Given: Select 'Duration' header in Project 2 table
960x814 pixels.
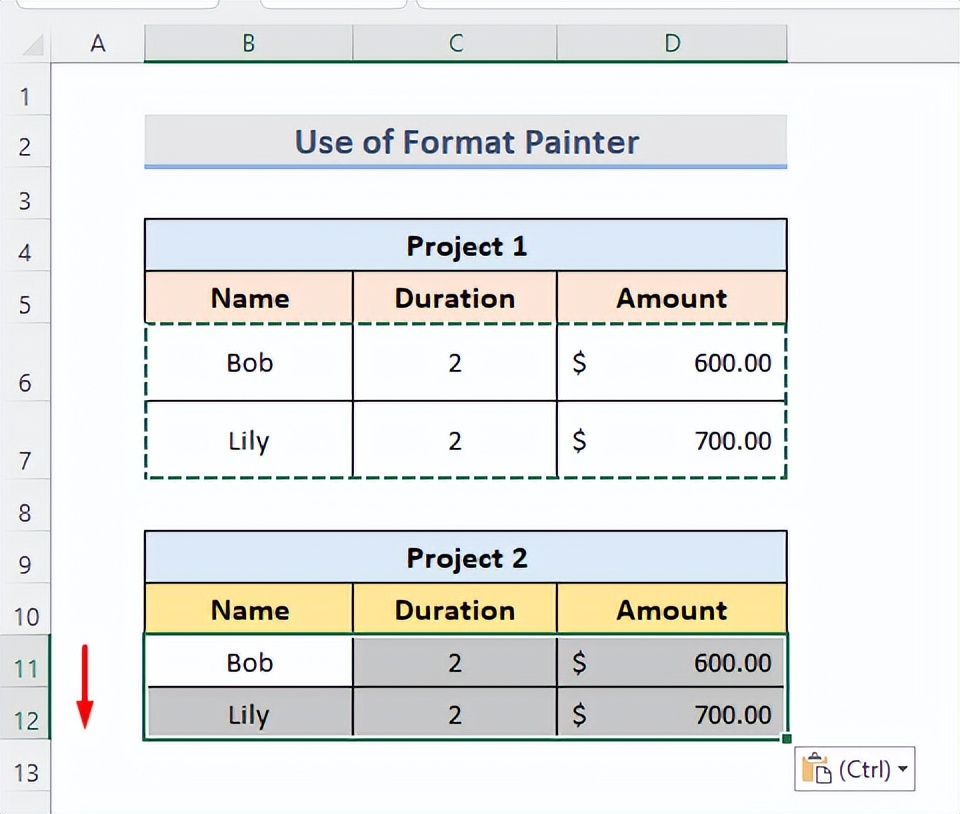Looking at the screenshot, I should click(455, 609).
